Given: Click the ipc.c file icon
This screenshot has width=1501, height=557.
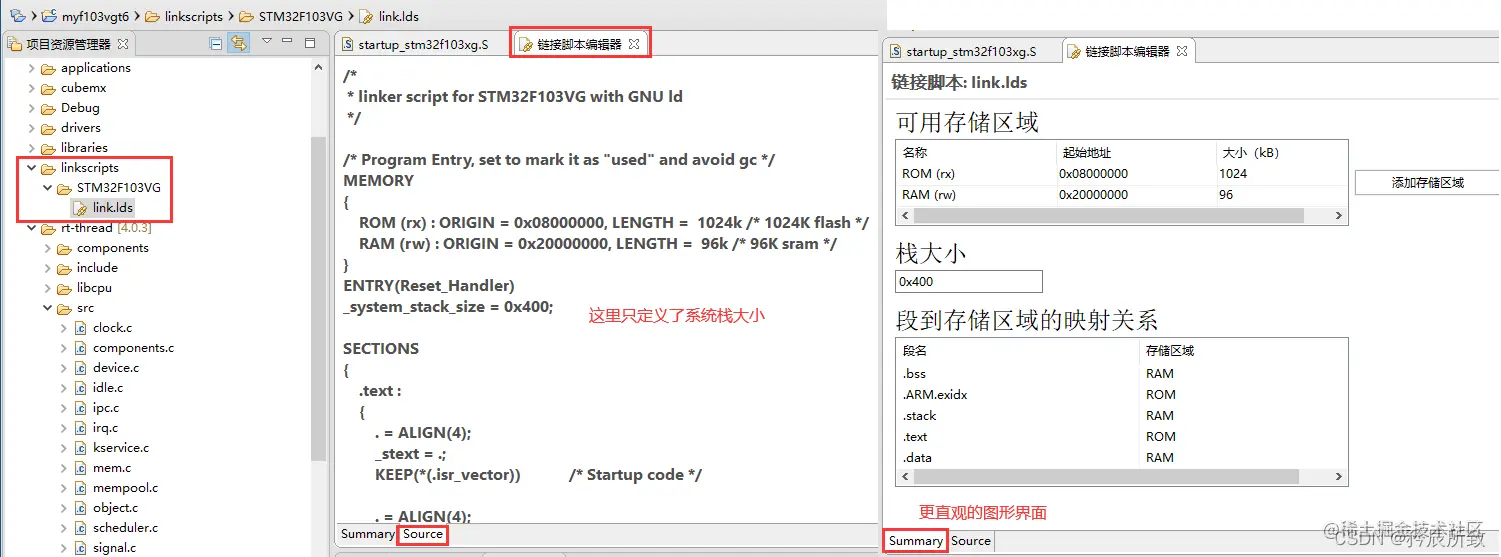Looking at the screenshot, I should [80, 408].
